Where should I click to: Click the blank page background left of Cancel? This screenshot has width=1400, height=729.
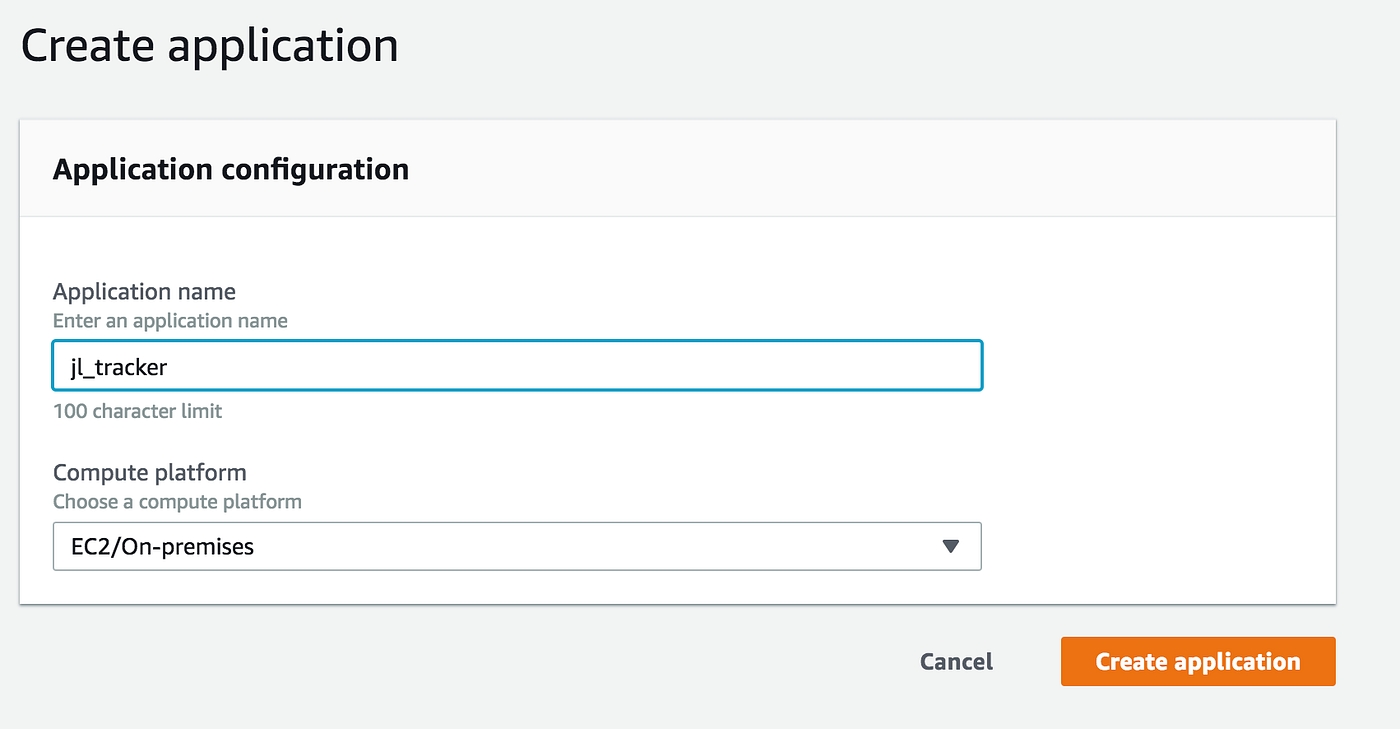tap(500, 662)
